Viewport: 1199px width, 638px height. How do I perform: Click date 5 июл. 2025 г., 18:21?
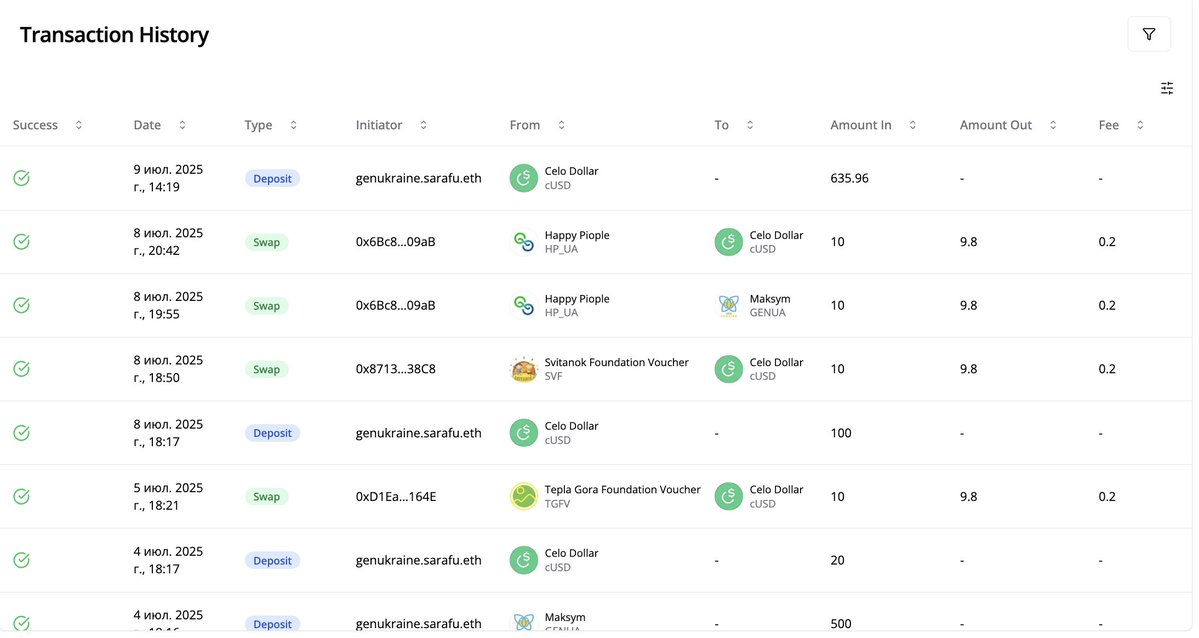[168, 496]
